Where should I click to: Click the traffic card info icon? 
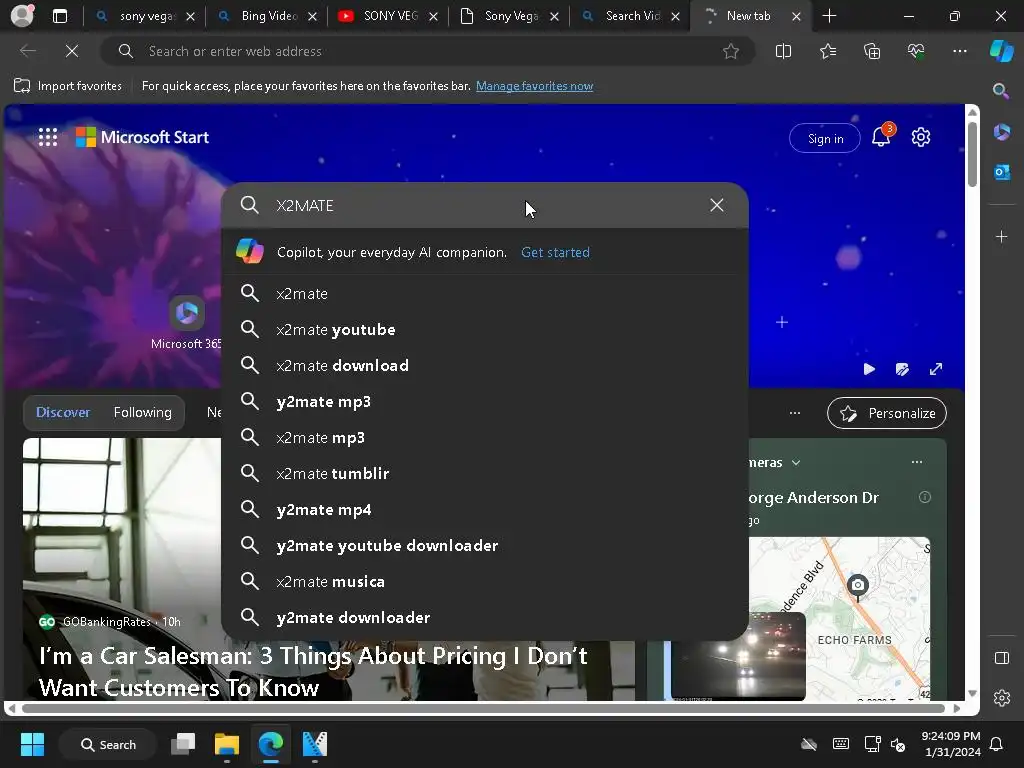pos(925,497)
